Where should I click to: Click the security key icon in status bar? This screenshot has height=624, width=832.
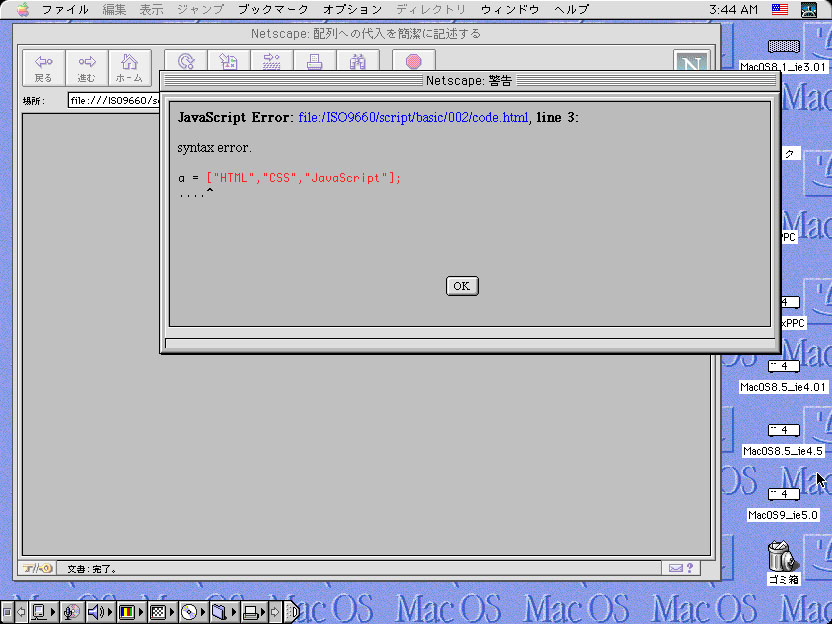coord(37,568)
